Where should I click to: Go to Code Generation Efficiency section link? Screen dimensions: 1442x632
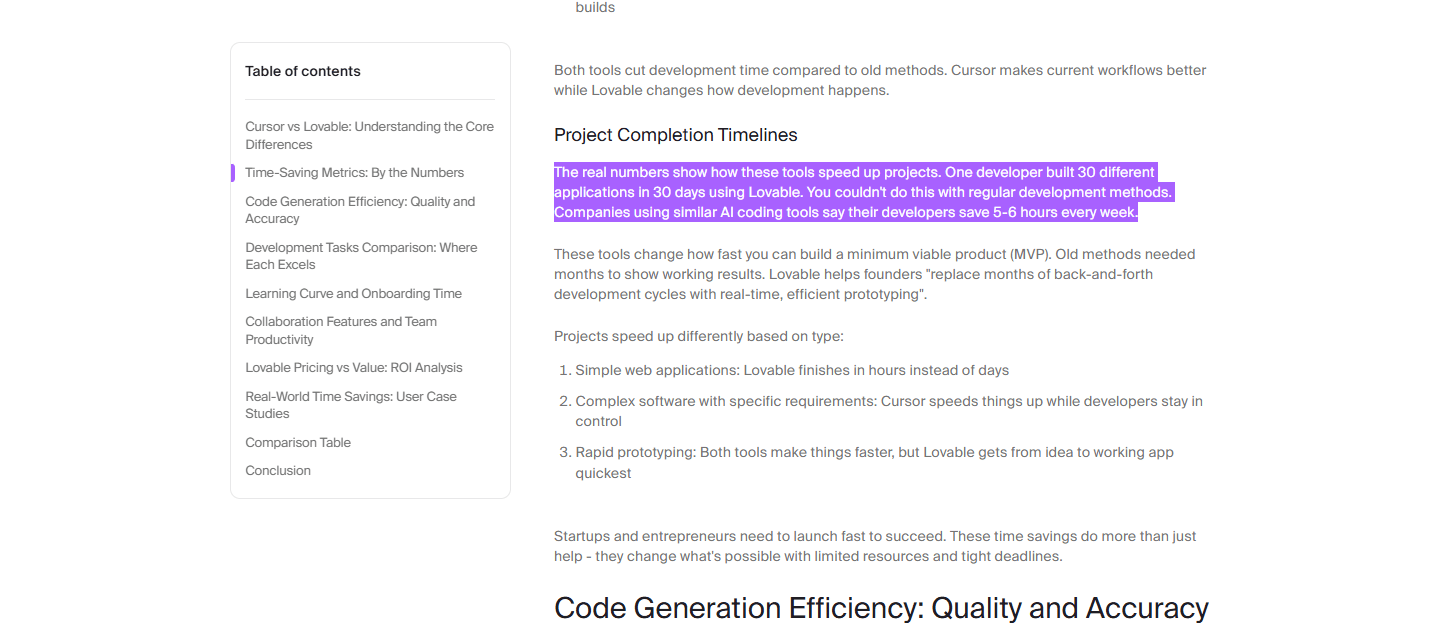[x=360, y=210]
